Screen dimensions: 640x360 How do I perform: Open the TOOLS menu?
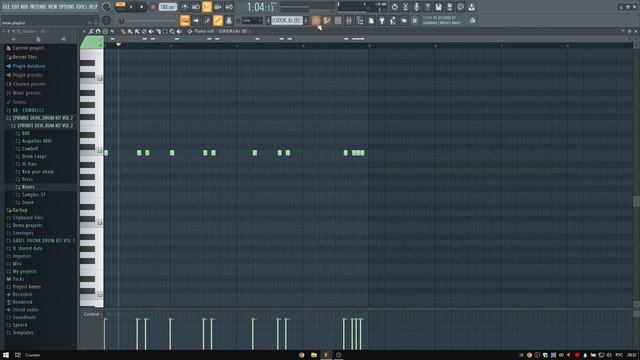[82, 7]
